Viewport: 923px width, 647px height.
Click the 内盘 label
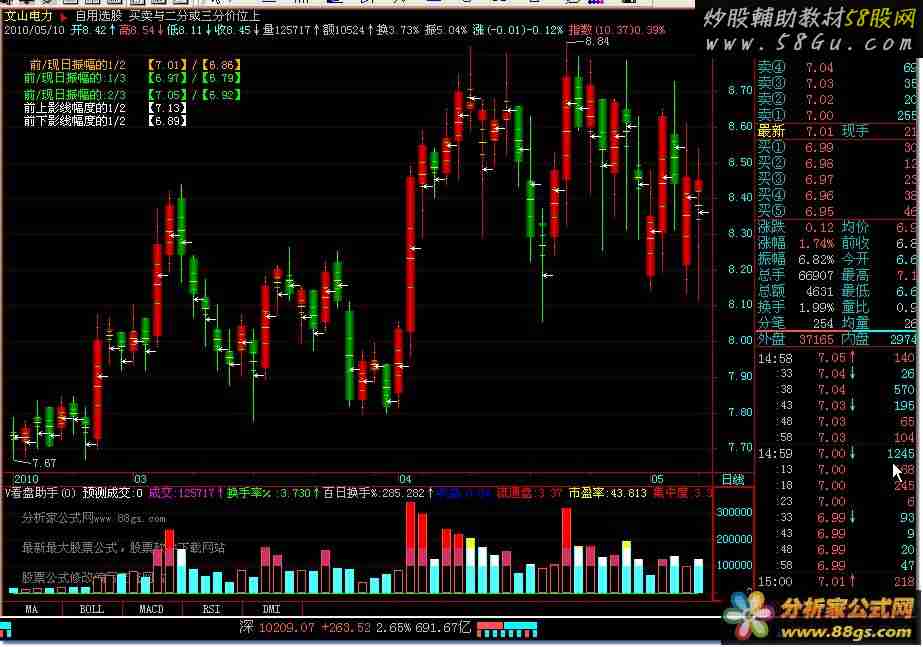(855, 339)
